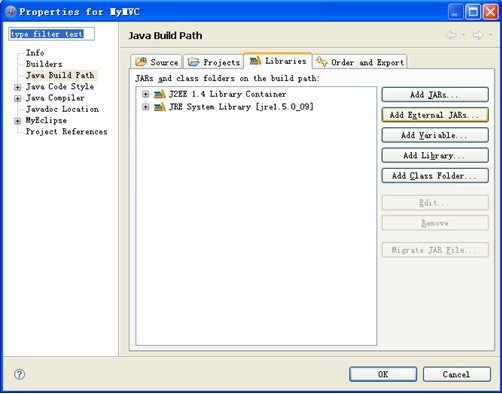
Task: Select JRE System Library [jre1.5.0_09] entry
Action: tap(241, 107)
